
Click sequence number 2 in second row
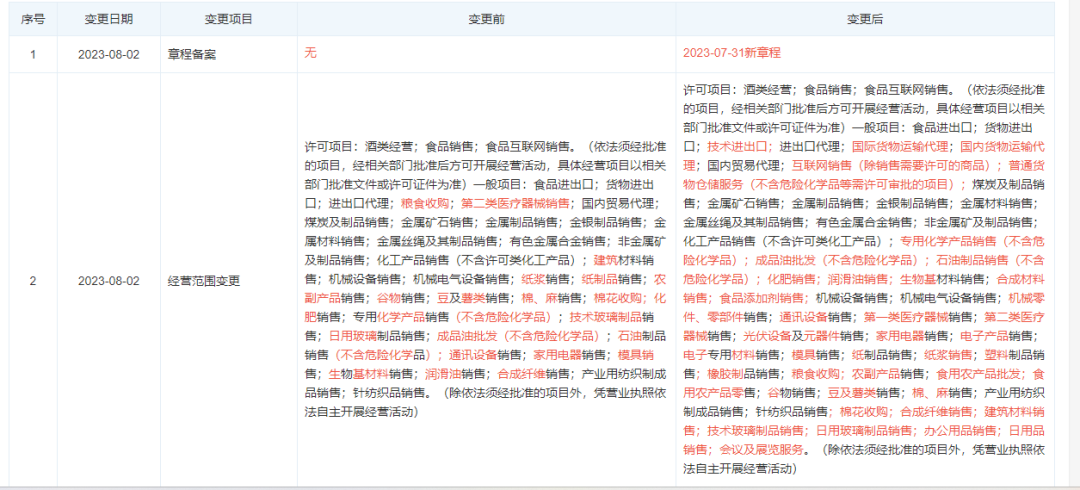[32, 282]
